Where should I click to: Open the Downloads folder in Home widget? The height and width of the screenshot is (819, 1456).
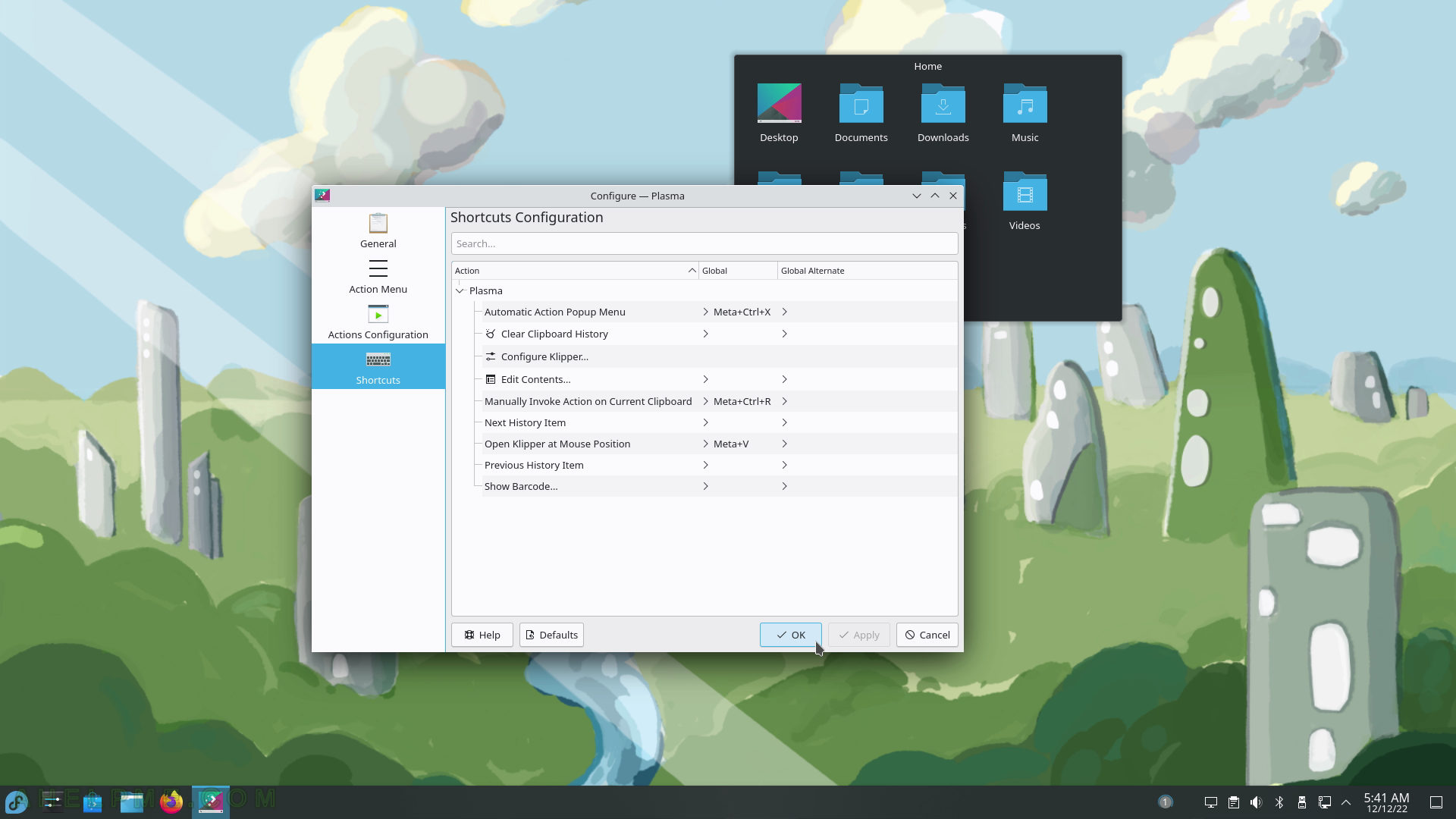(x=943, y=113)
